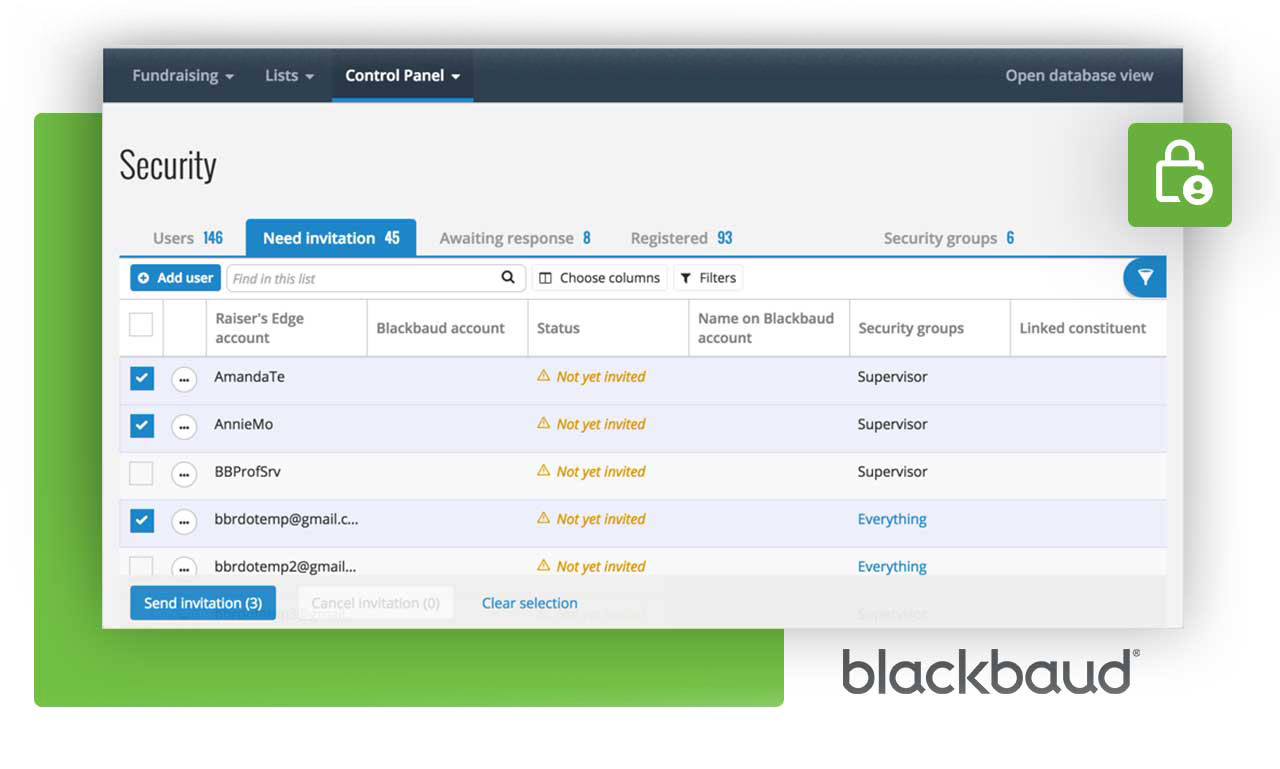
Task: Toggle the select-all header checkbox
Action: pyautogui.click(x=142, y=324)
